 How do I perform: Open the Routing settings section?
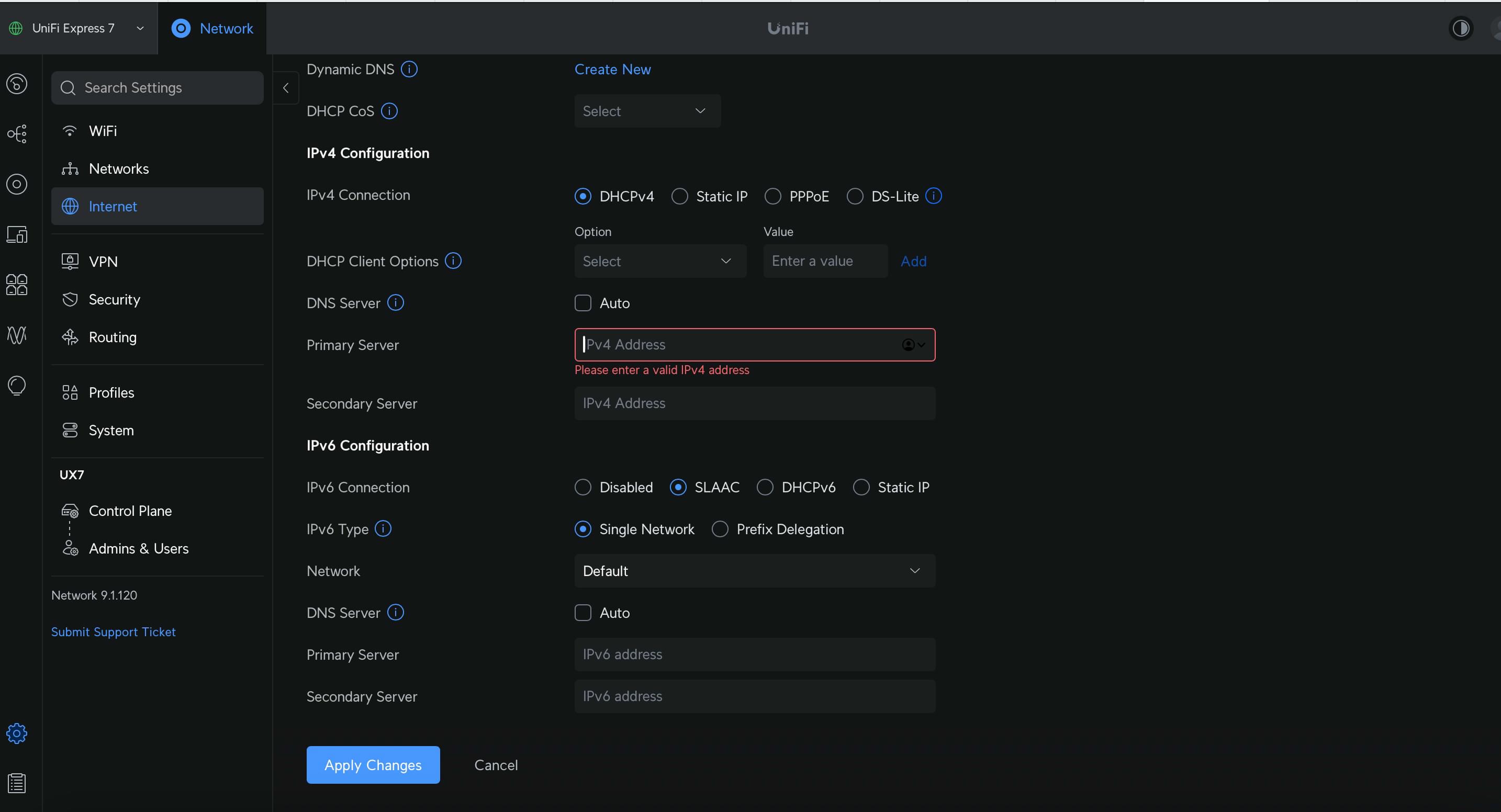tap(158, 337)
